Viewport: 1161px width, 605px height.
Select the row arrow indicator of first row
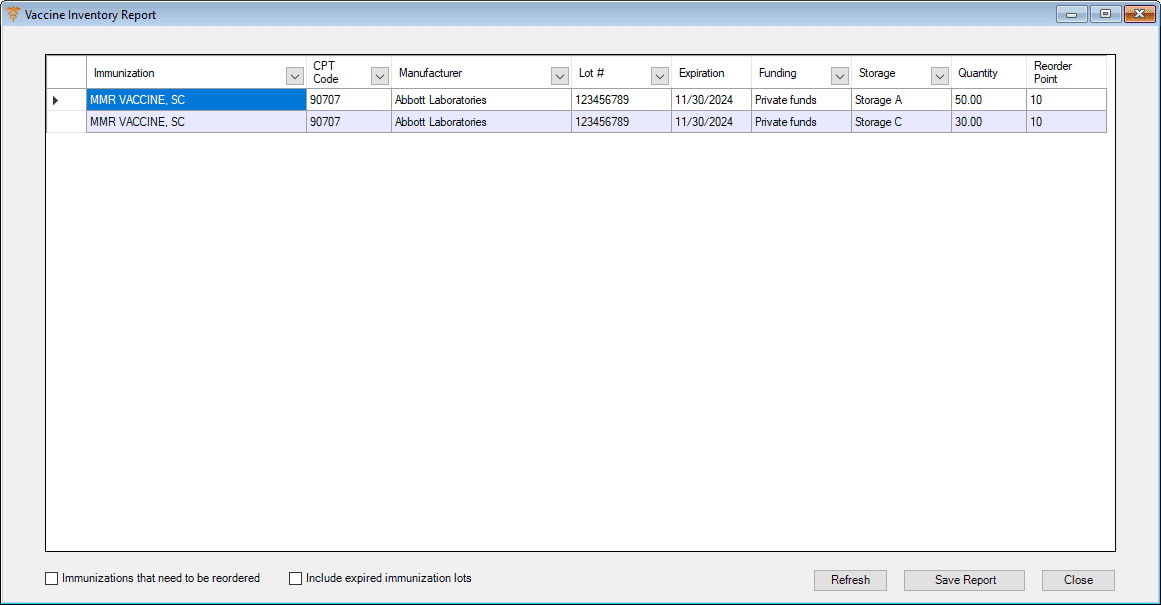click(56, 100)
